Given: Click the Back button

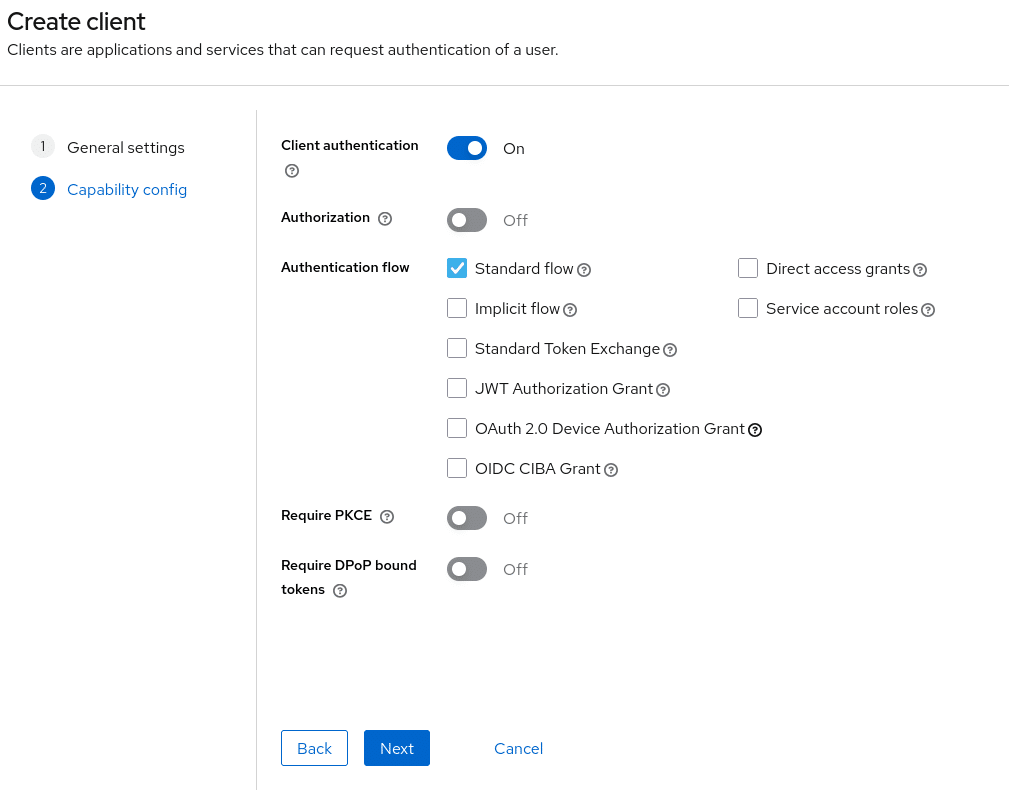Looking at the screenshot, I should [x=314, y=748].
